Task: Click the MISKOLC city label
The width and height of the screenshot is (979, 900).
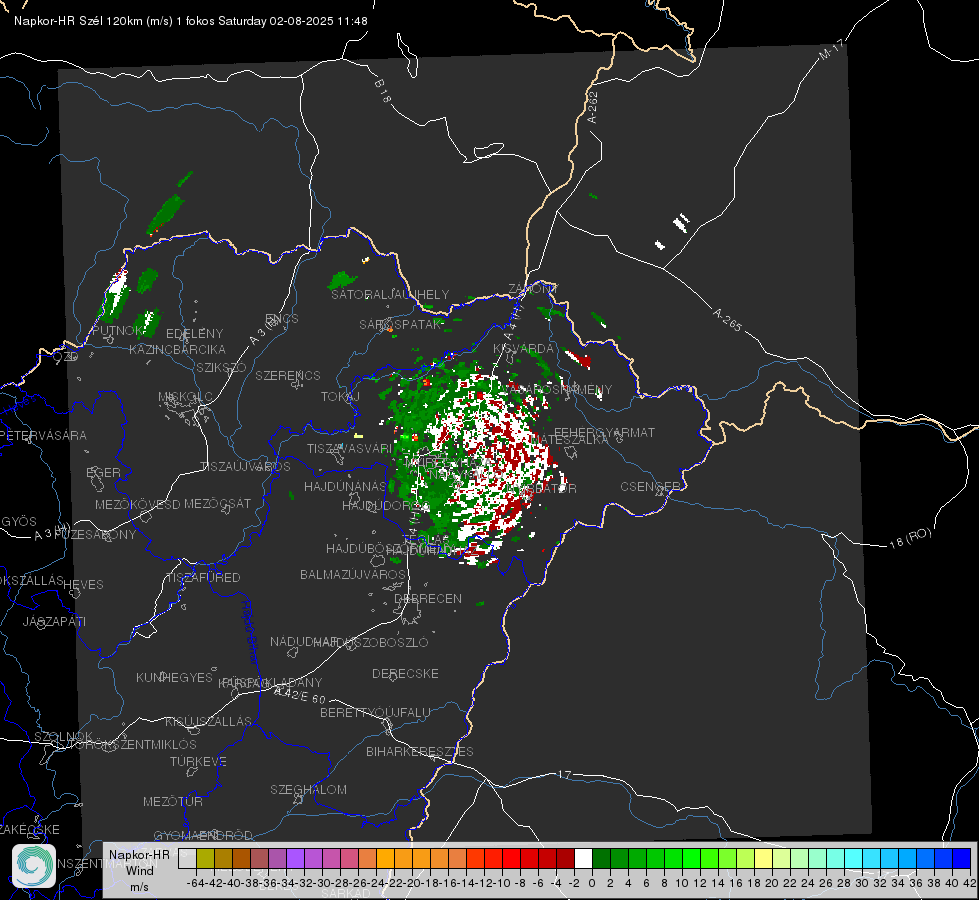Action: [185, 397]
